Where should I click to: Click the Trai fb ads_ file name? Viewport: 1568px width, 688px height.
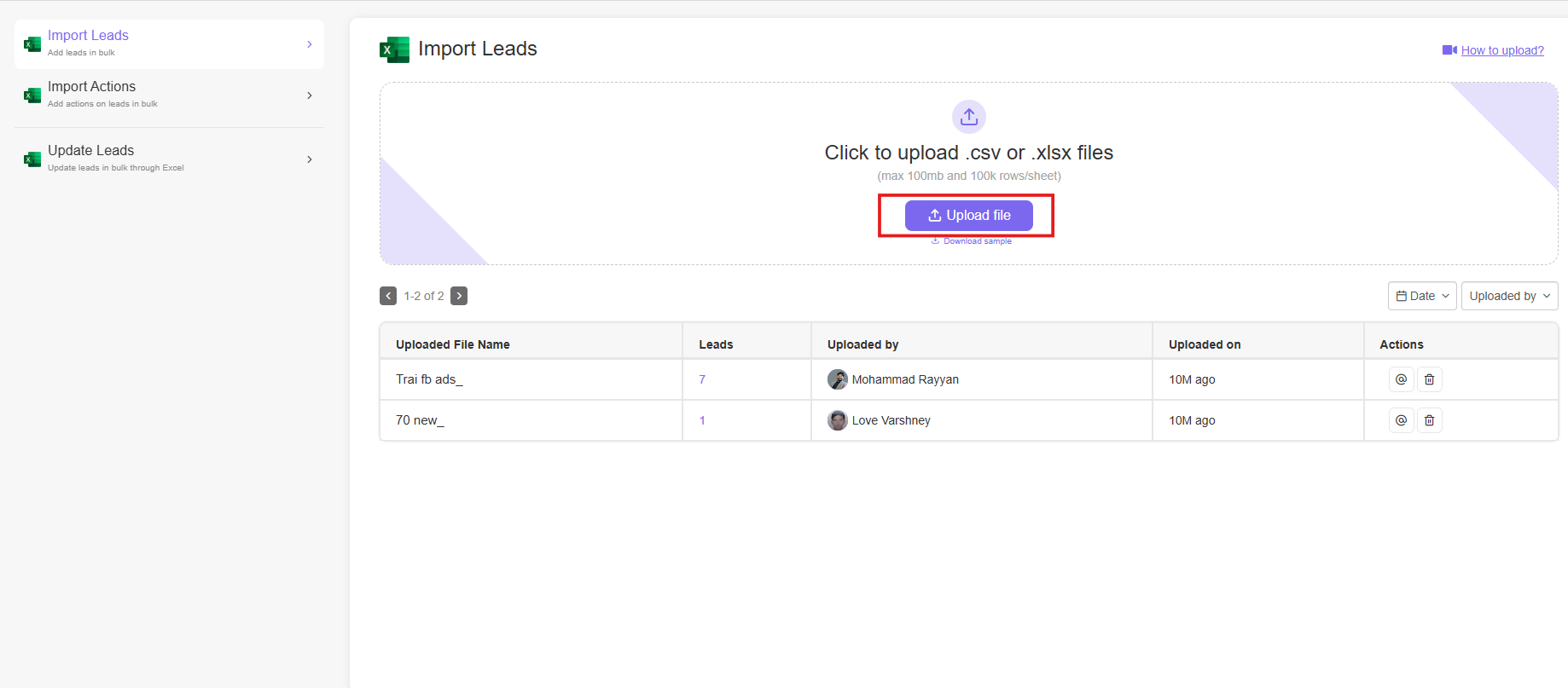point(429,379)
